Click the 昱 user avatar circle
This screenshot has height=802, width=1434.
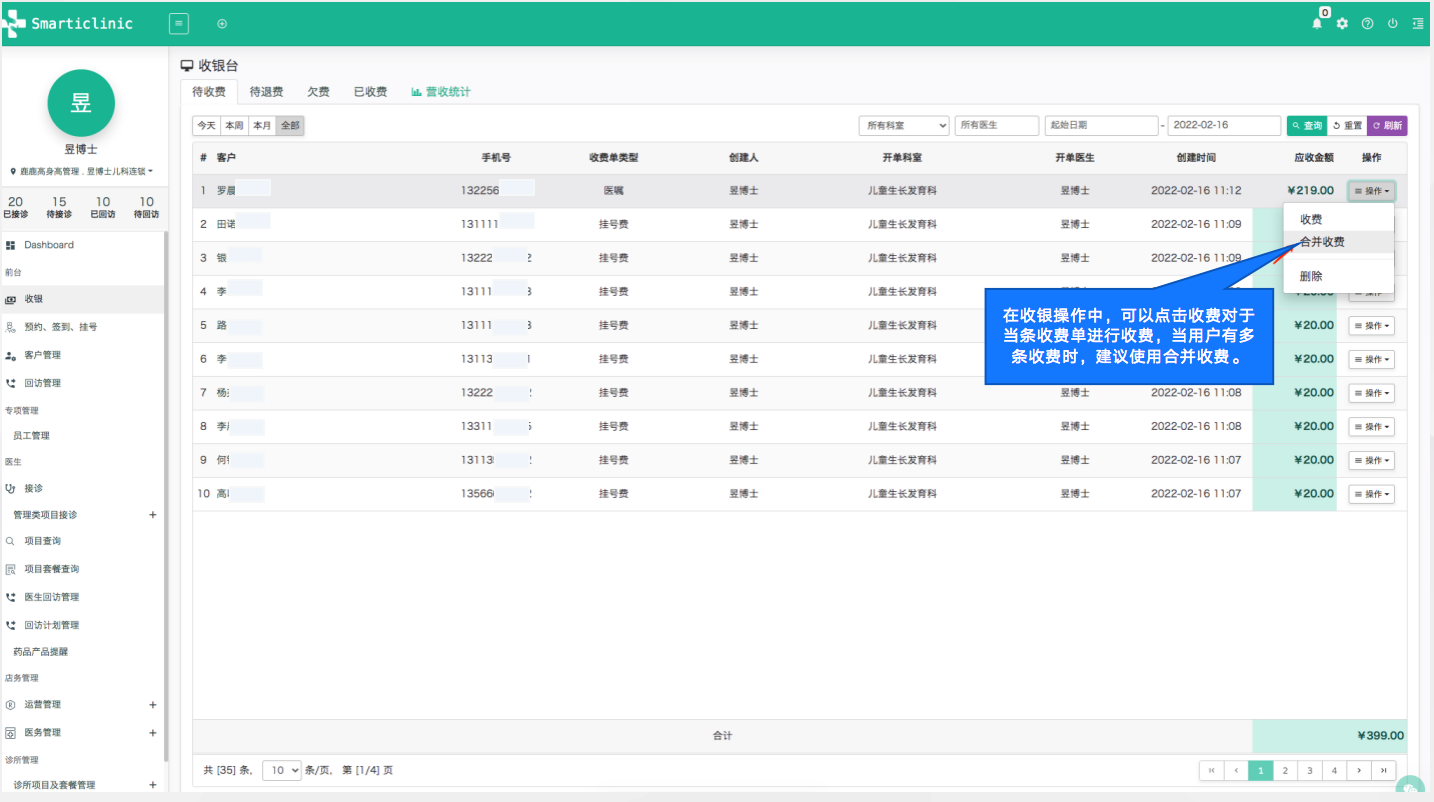click(81, 103)
